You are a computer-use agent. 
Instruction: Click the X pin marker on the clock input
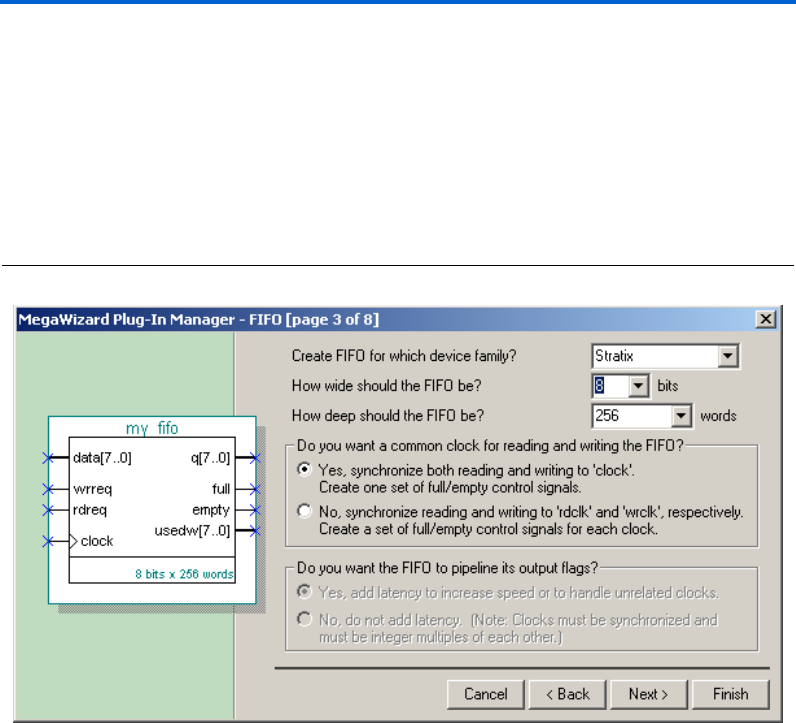(48, 541)
